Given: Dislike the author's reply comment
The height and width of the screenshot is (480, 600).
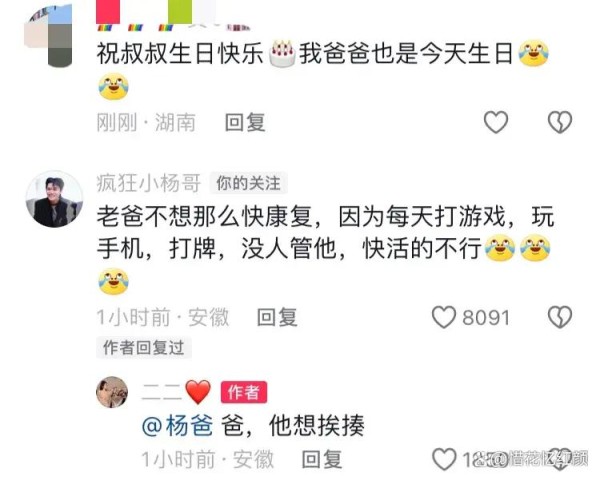Looking at the screenshot, I should click(x=561, y=459).
